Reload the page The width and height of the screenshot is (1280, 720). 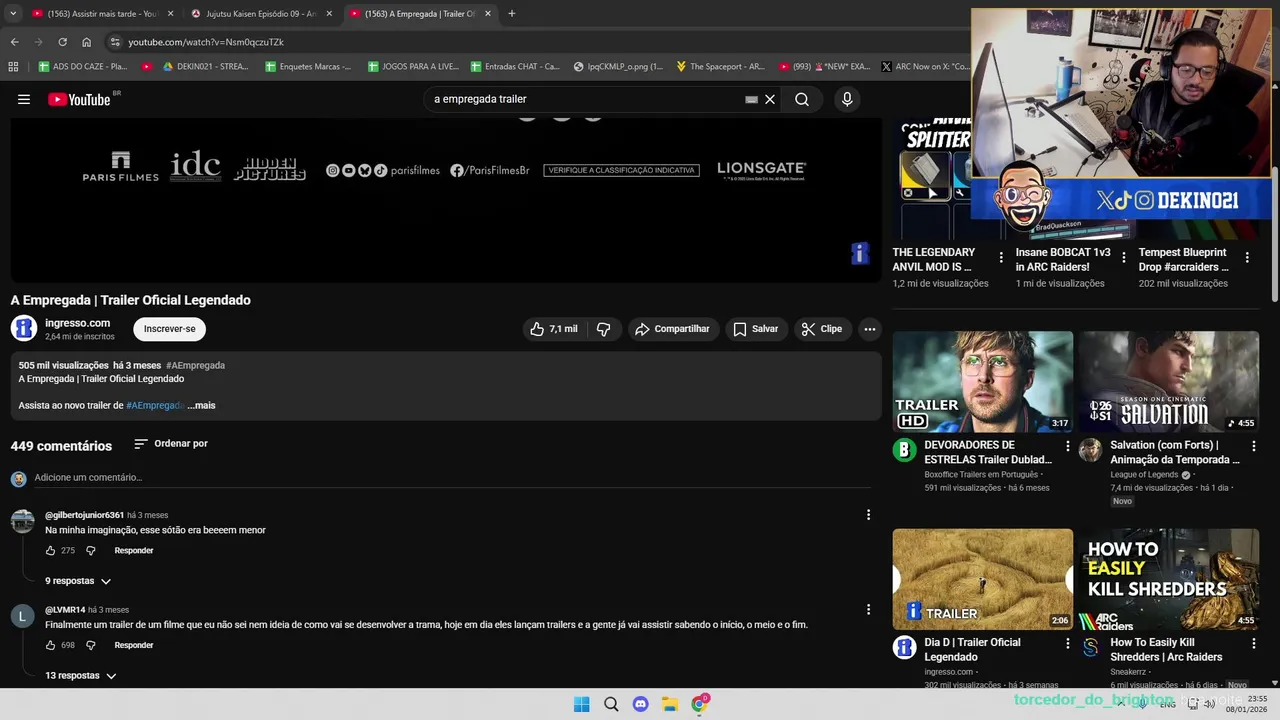[x=62, y=42]
